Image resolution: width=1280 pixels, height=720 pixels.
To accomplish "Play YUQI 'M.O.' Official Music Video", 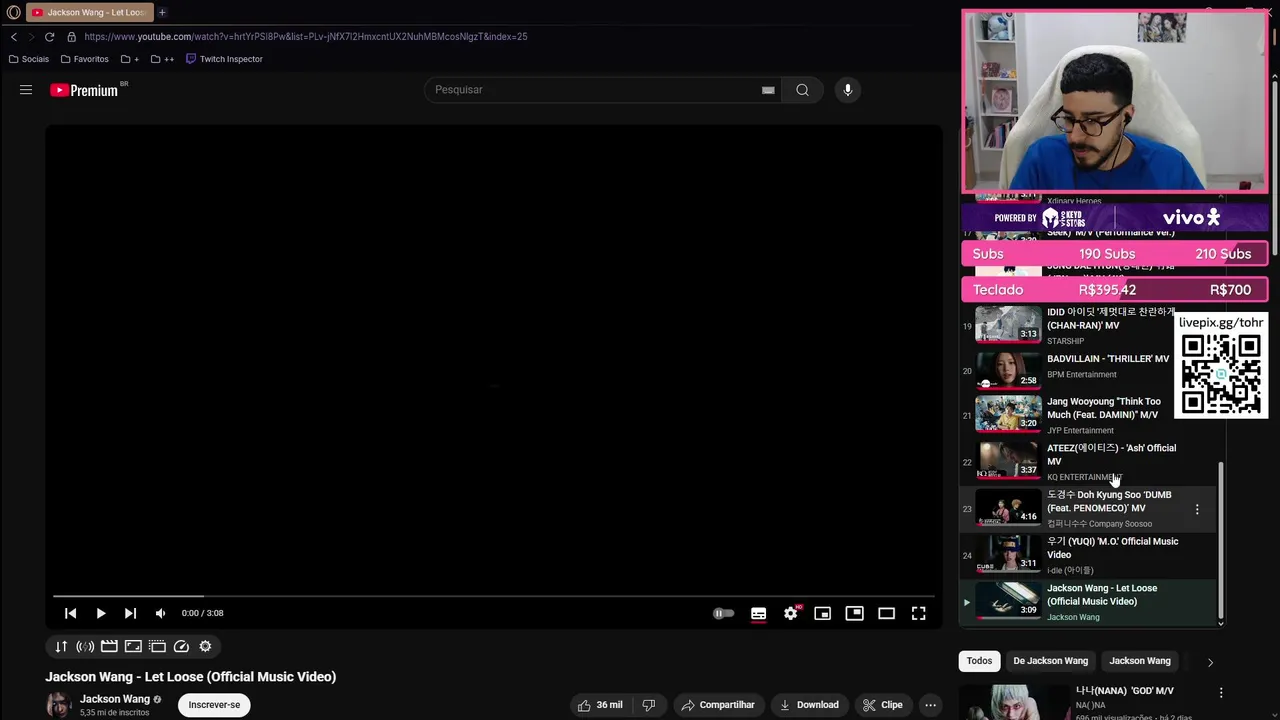I will 1089,555.
